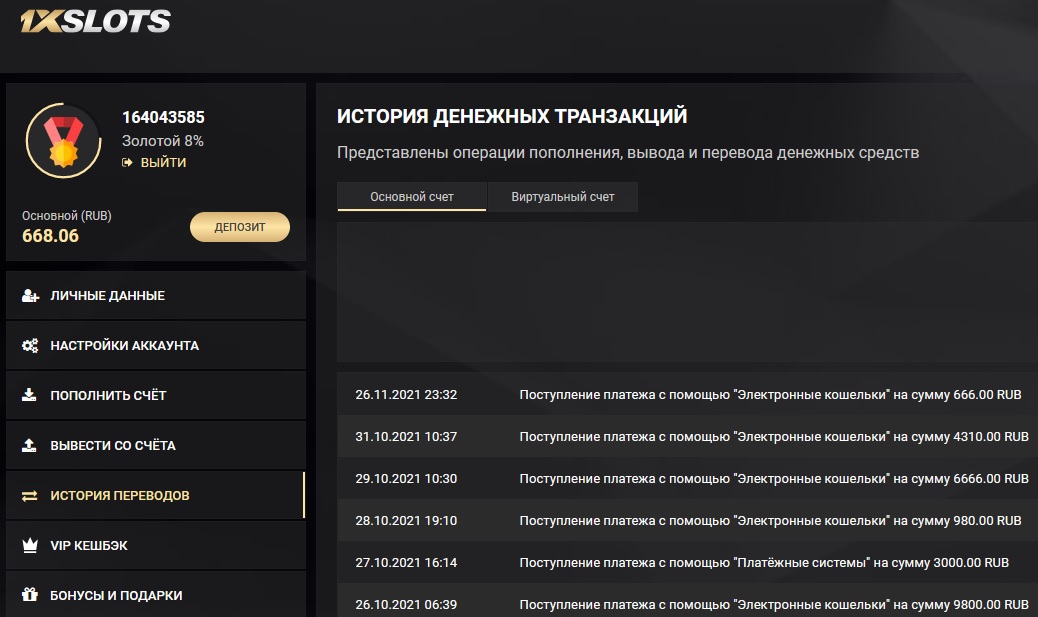Image resolution: width=1038 pixels, height=617 pixels.
Task: Click the ВЫЙТИ logout link
Action: pyautogui.click(x=163, y=163)
